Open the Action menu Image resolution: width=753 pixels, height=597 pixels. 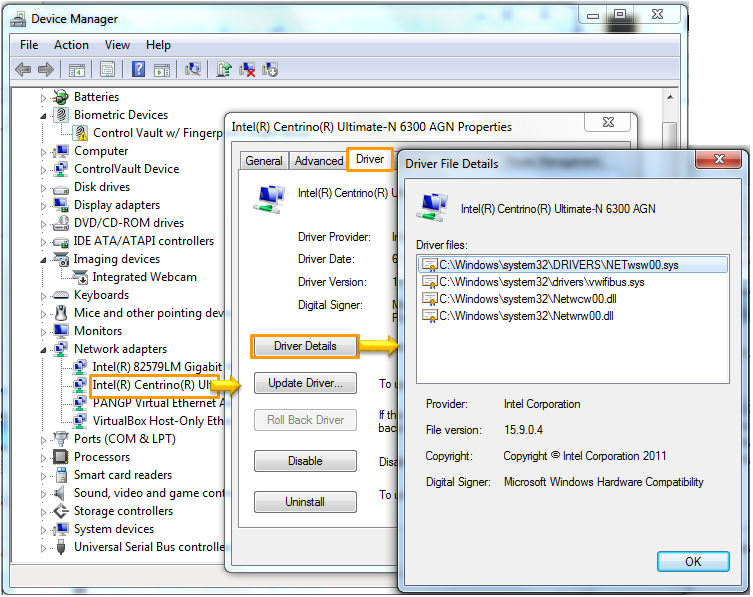[x=71, y=45]
